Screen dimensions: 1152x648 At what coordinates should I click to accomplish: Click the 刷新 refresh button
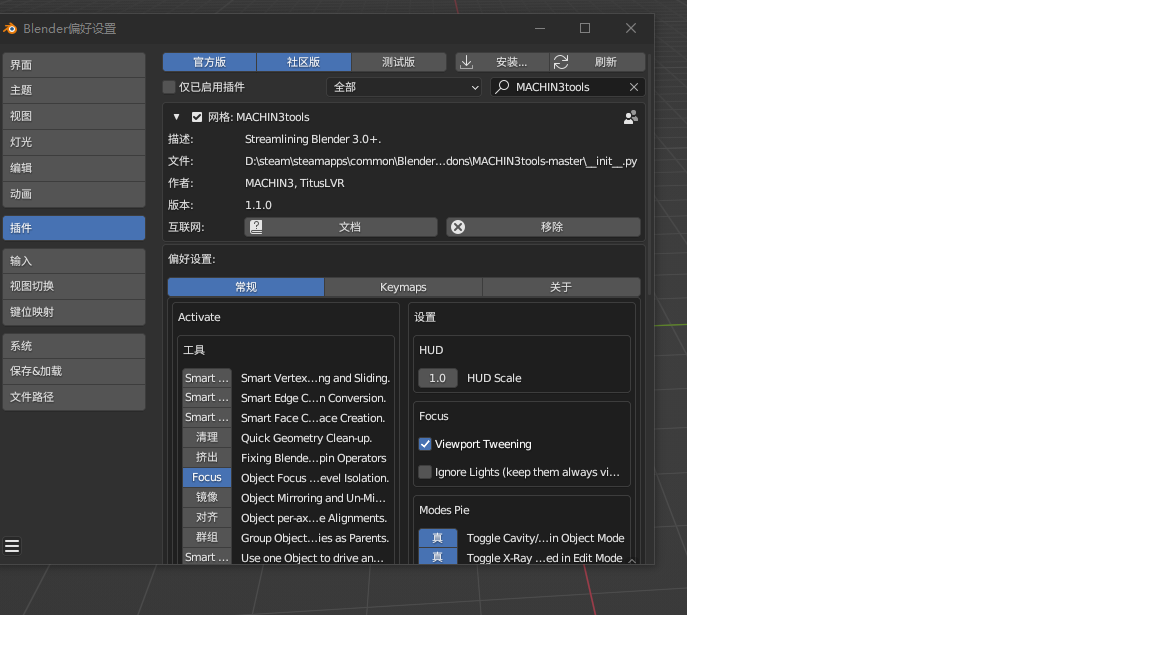(598, 62)
